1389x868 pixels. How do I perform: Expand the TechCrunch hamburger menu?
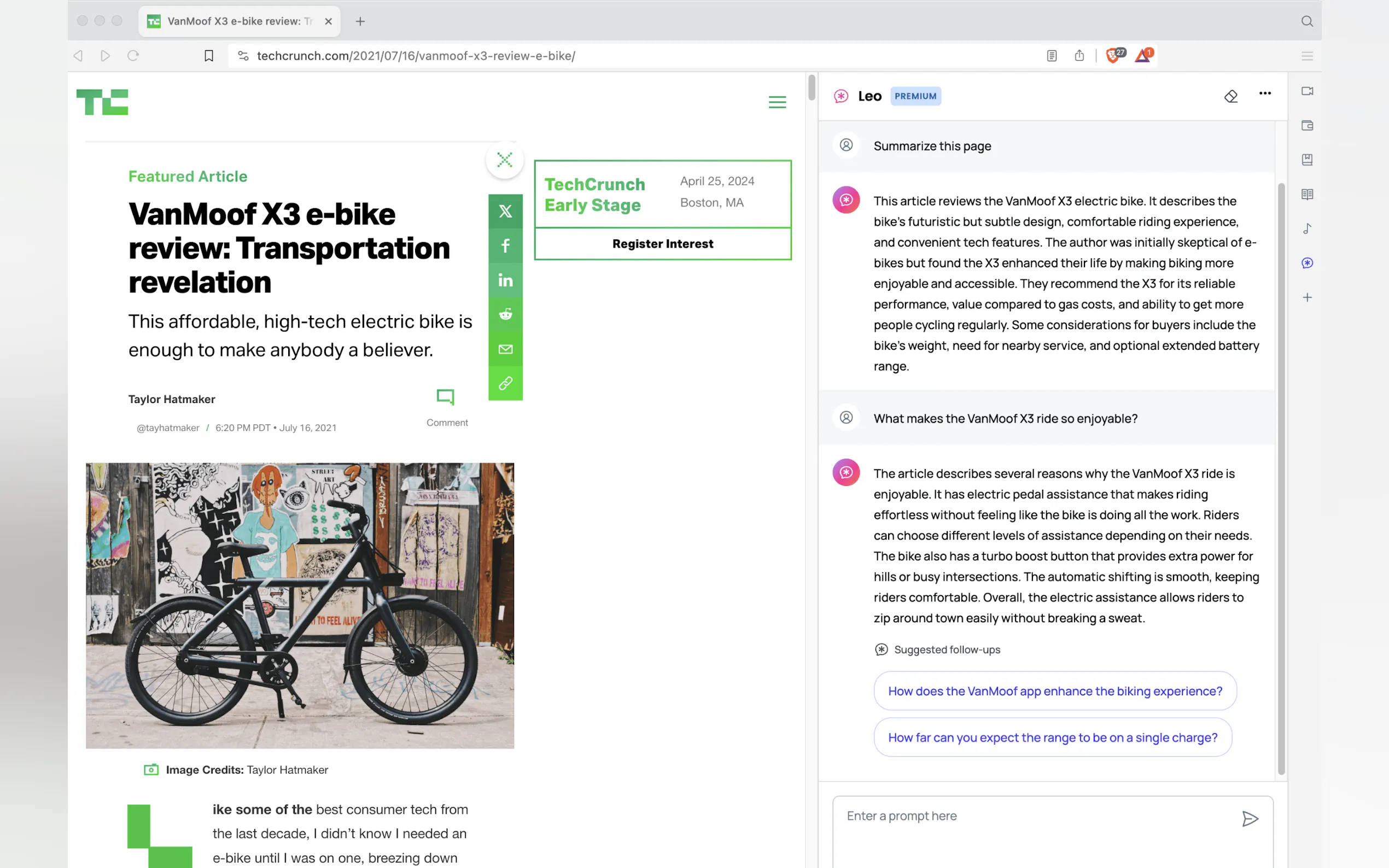[777, 102]
